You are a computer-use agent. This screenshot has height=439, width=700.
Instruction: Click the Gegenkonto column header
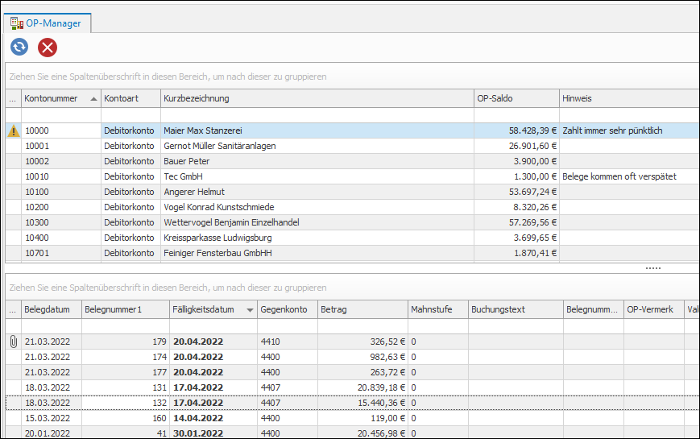(x=288, y=309)
